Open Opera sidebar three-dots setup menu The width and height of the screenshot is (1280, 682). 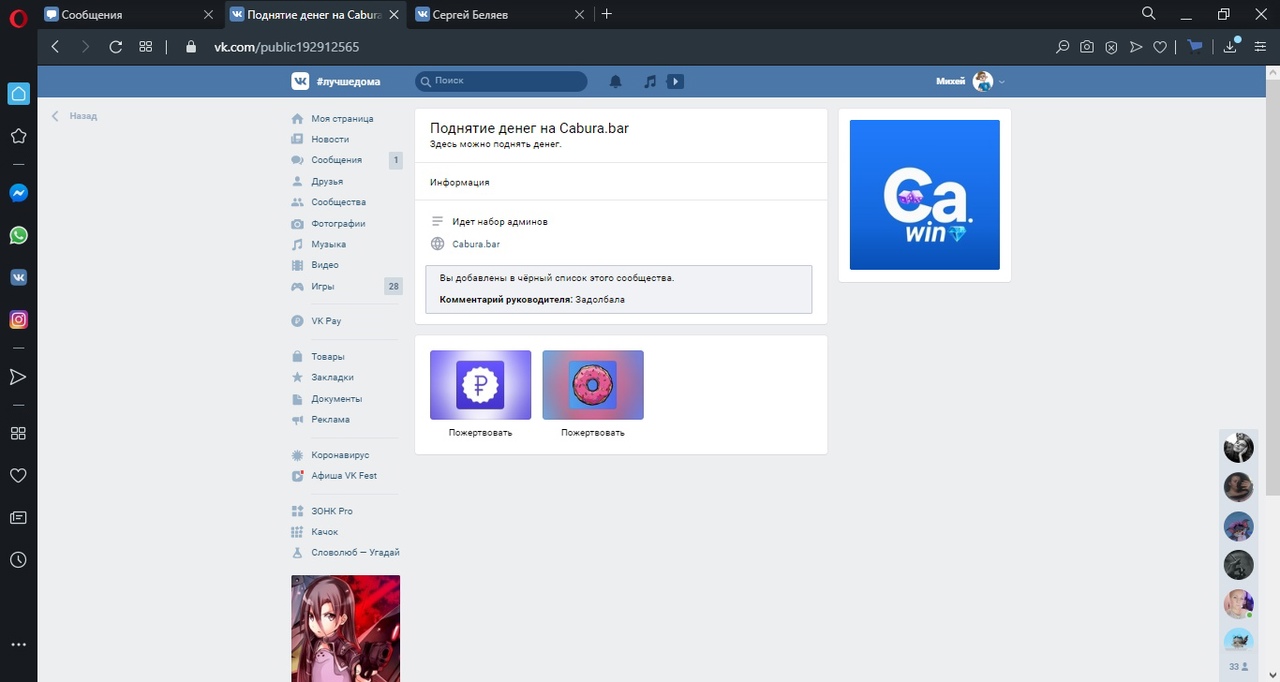[x=18, y=645]
